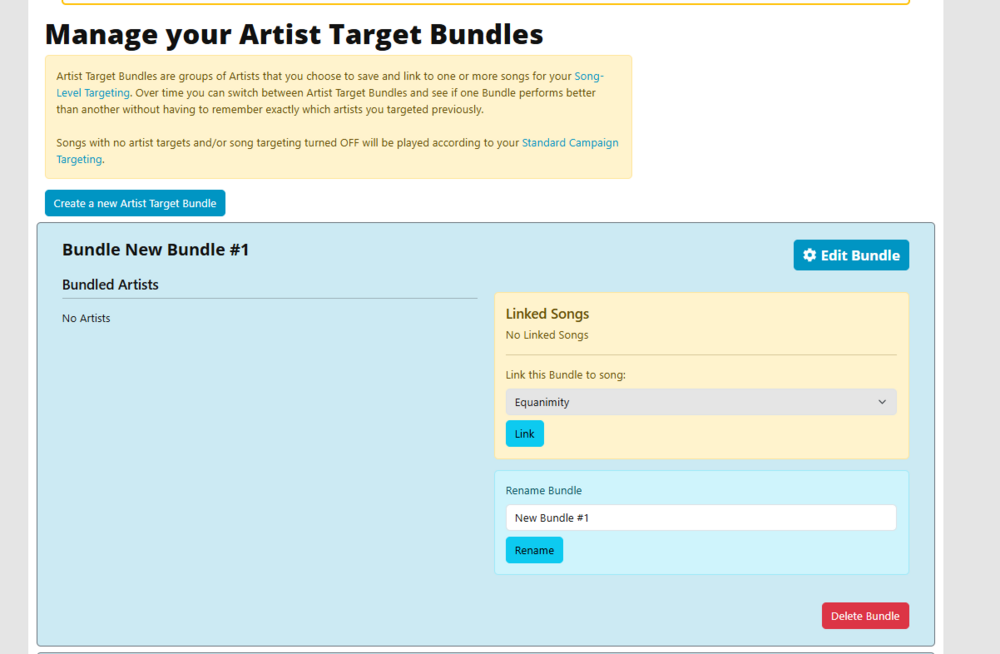This screenshot has width=1000, height=654.
Task: Click the No Linked Songs text
Action: [547, 335]
